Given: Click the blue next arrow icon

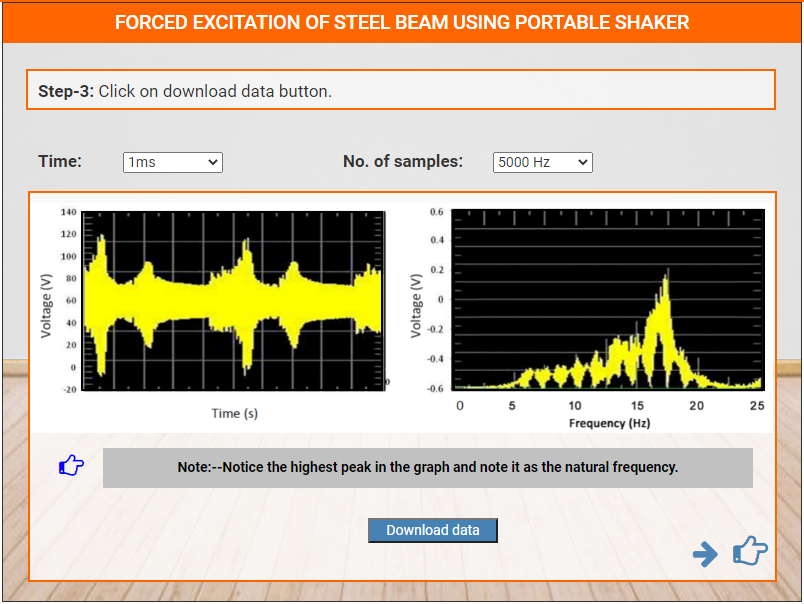Looking at the screenshot, I should [705, 554].
